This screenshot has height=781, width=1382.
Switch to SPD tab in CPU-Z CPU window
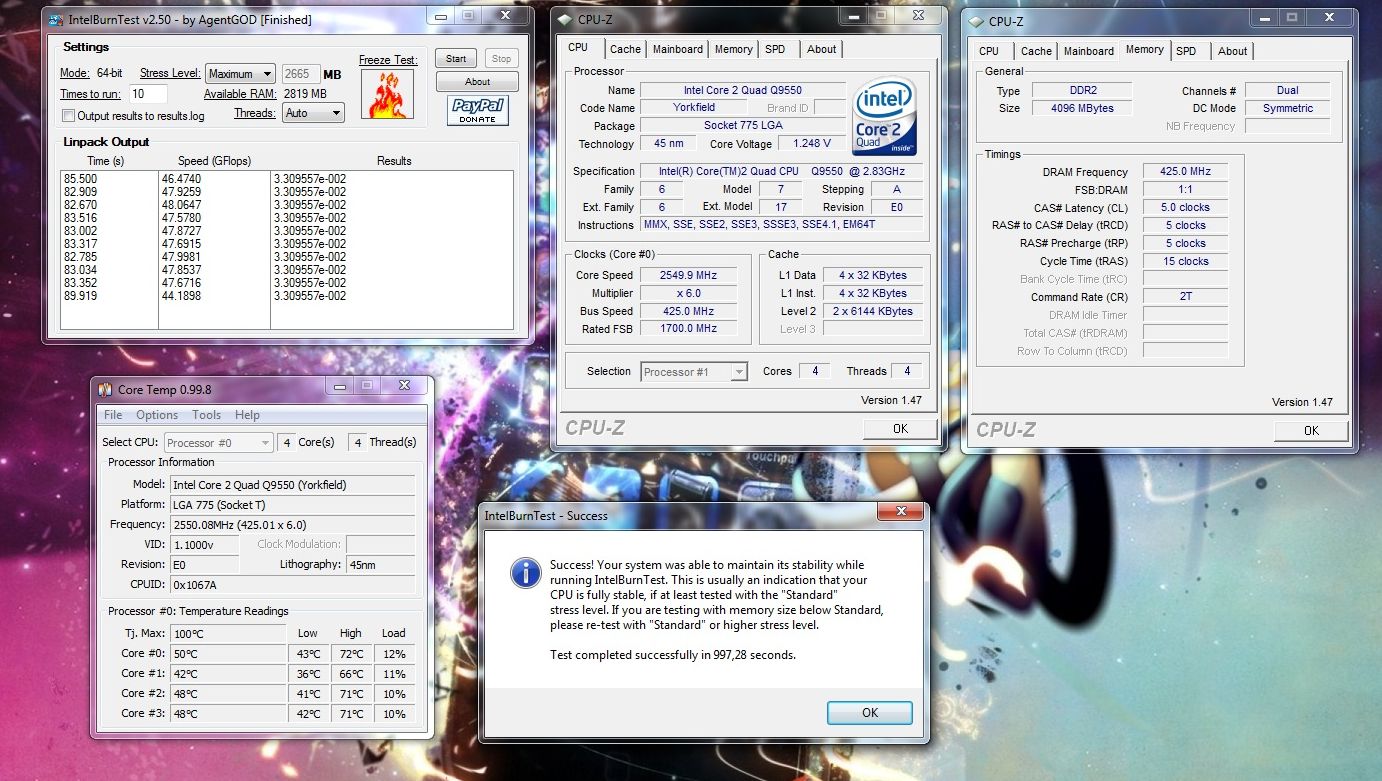click(775, 49)
